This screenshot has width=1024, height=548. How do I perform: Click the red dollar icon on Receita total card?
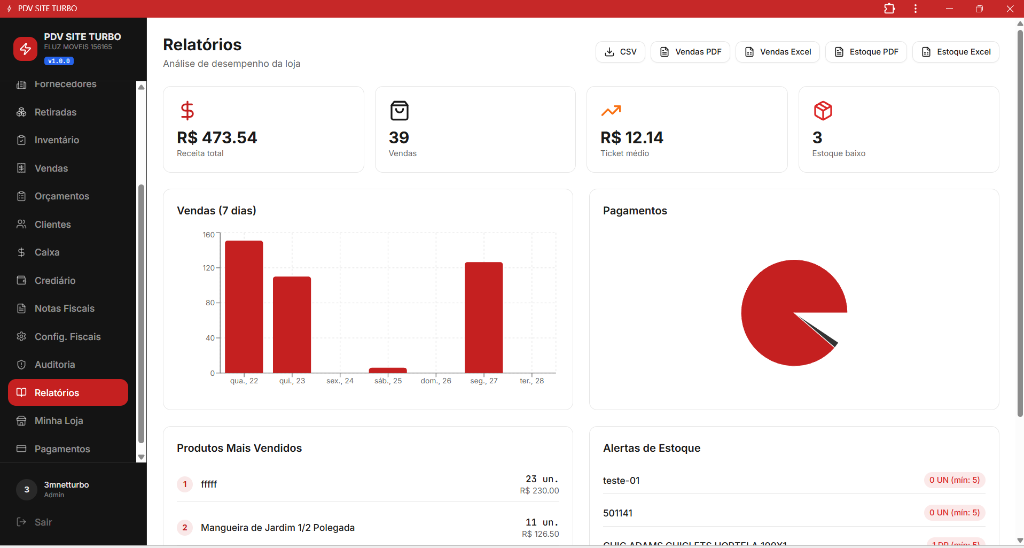pos(187,111)
